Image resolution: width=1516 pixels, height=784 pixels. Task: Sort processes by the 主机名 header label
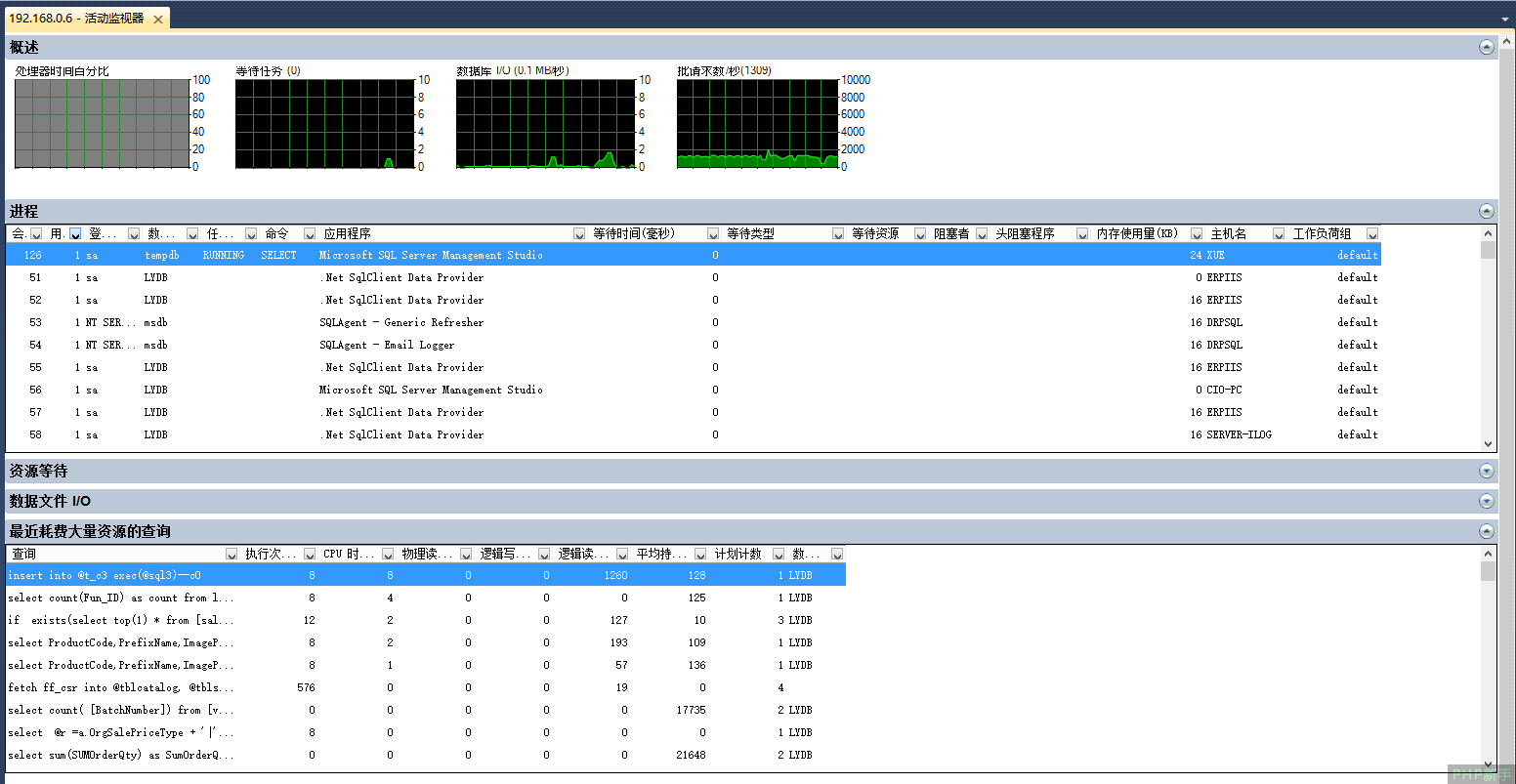pyautogui.click(x=1229, y=234)
